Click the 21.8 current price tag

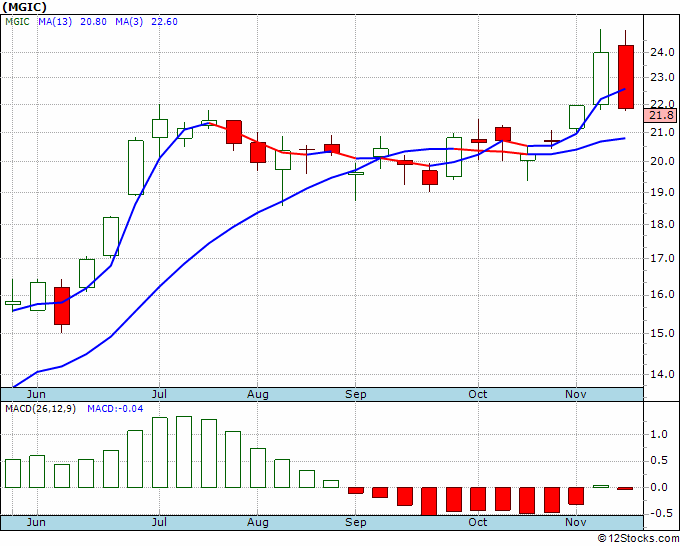tap(660, 115)
